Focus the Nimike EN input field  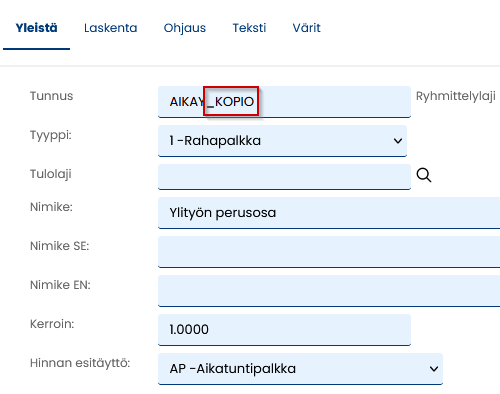click(x=329, y=291)
